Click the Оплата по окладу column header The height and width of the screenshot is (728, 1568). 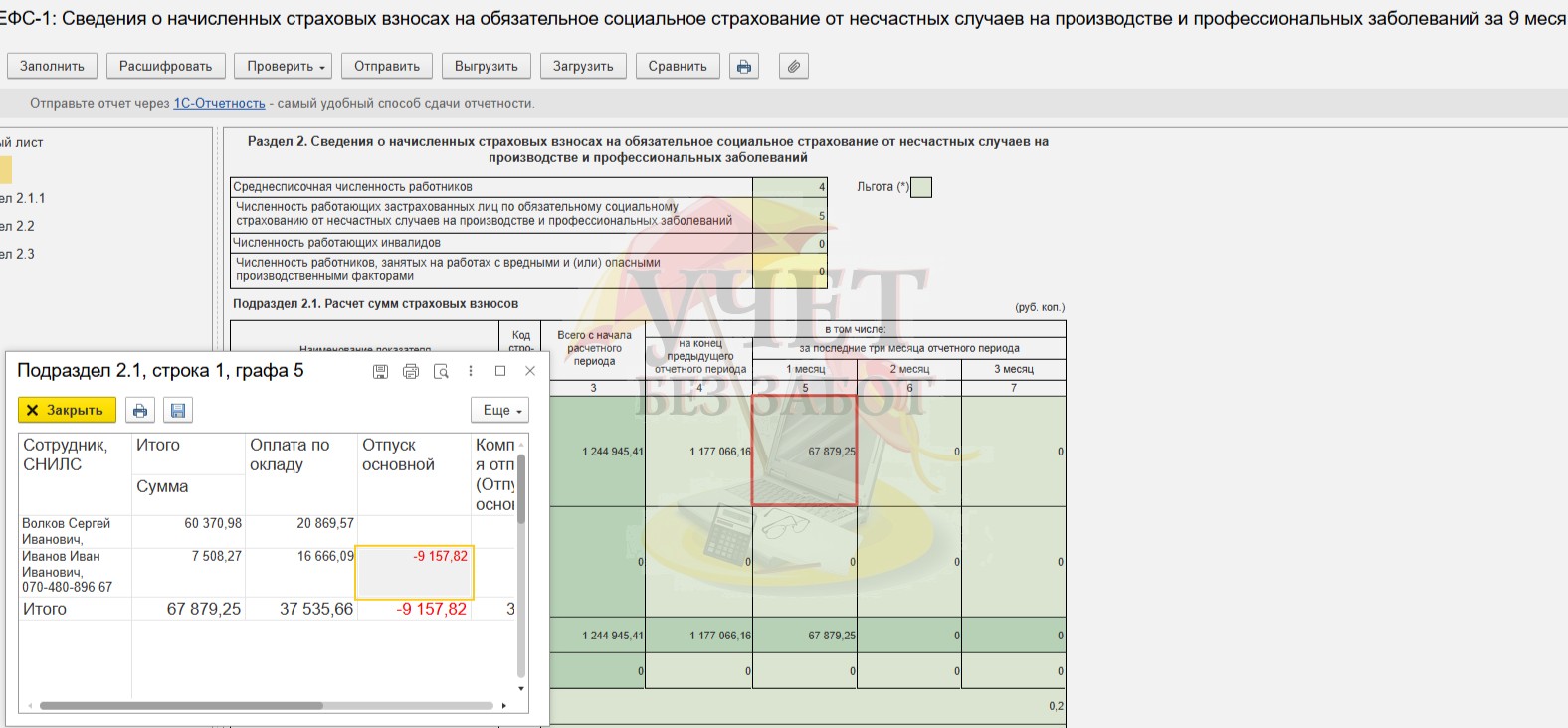pos(300,473)
